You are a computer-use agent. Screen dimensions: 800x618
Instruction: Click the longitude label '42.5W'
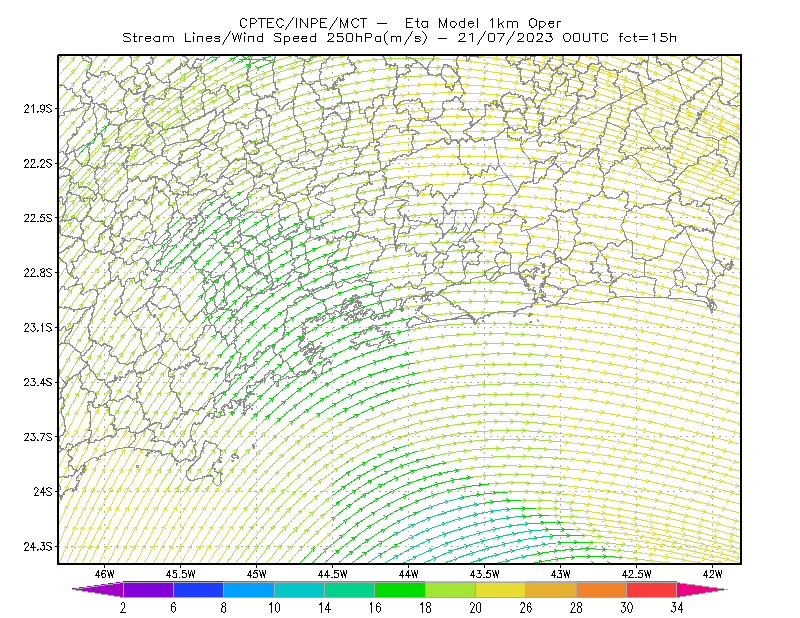click(x=637, y=574)
